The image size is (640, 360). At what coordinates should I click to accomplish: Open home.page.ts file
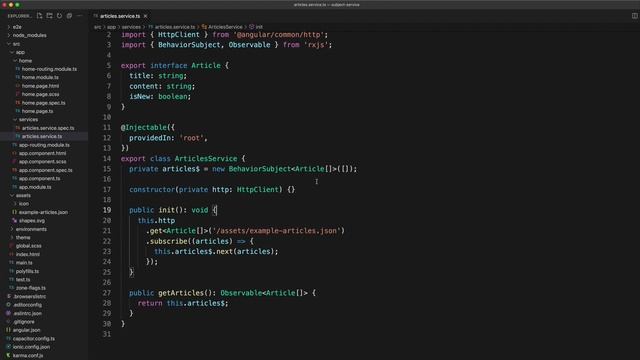pos(37,111)
